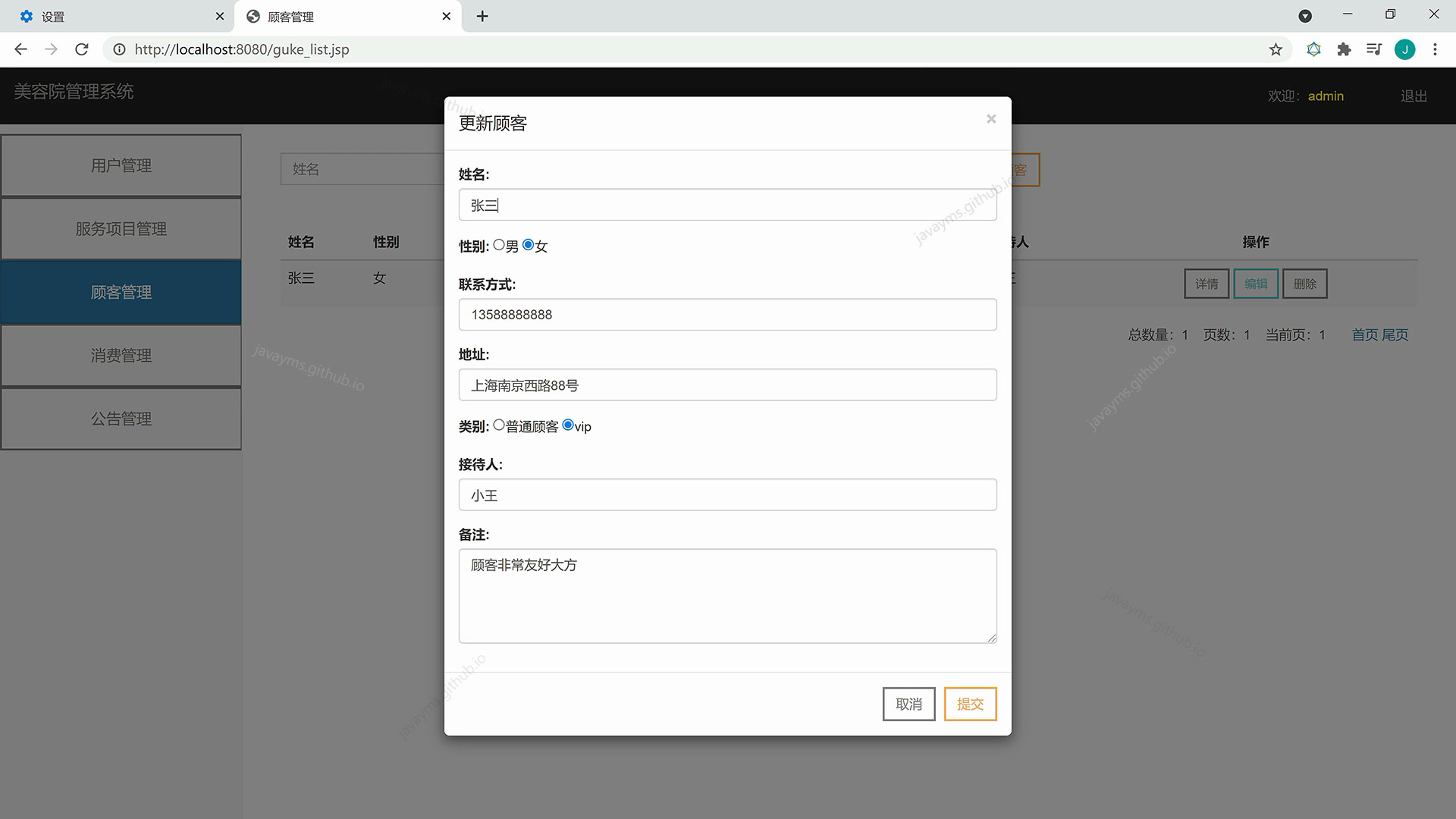Choose 普通顾客 customer type
1456x819 pixels.
(x=499, y=425)
